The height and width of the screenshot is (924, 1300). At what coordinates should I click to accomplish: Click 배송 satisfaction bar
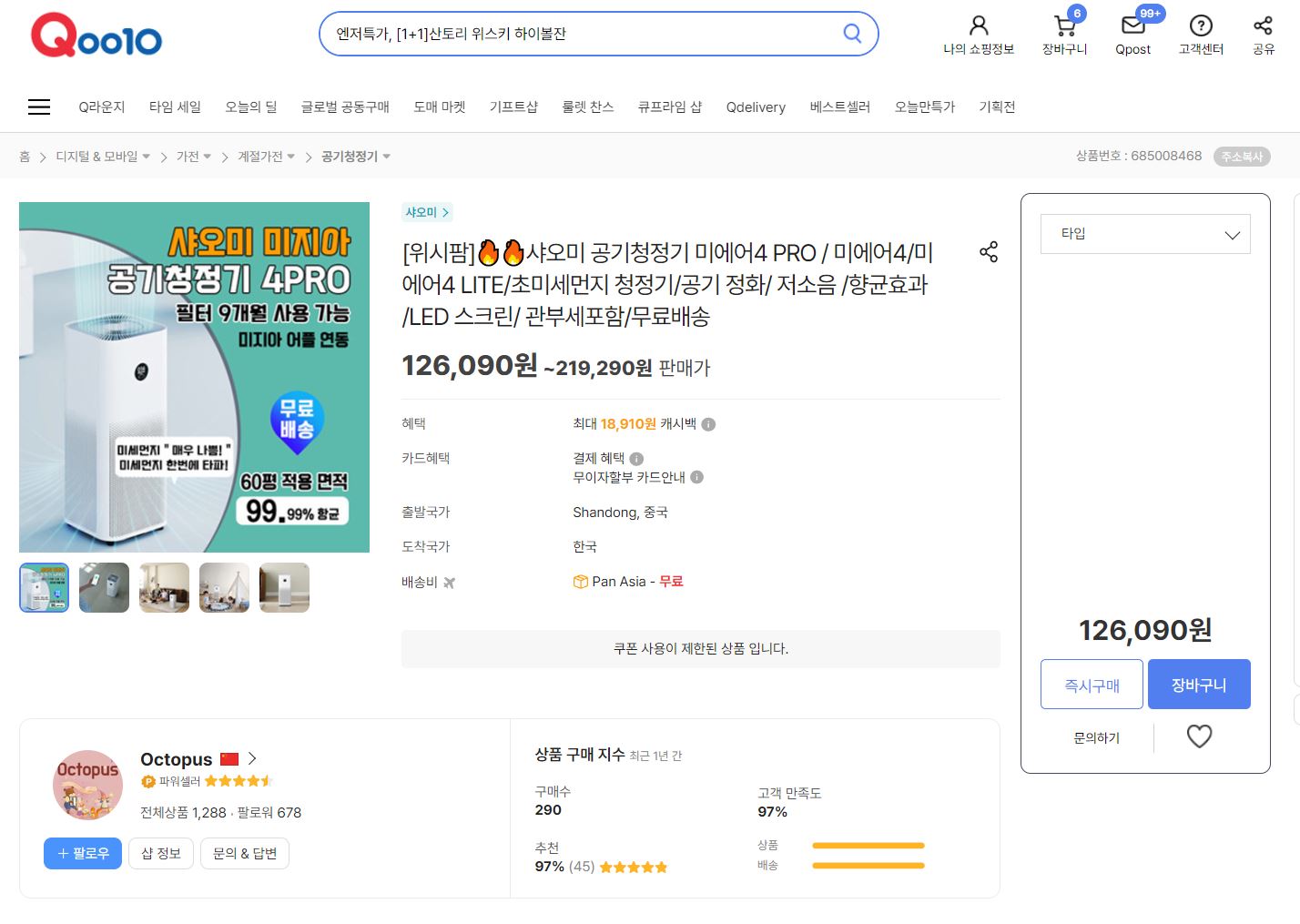[868, 866]
